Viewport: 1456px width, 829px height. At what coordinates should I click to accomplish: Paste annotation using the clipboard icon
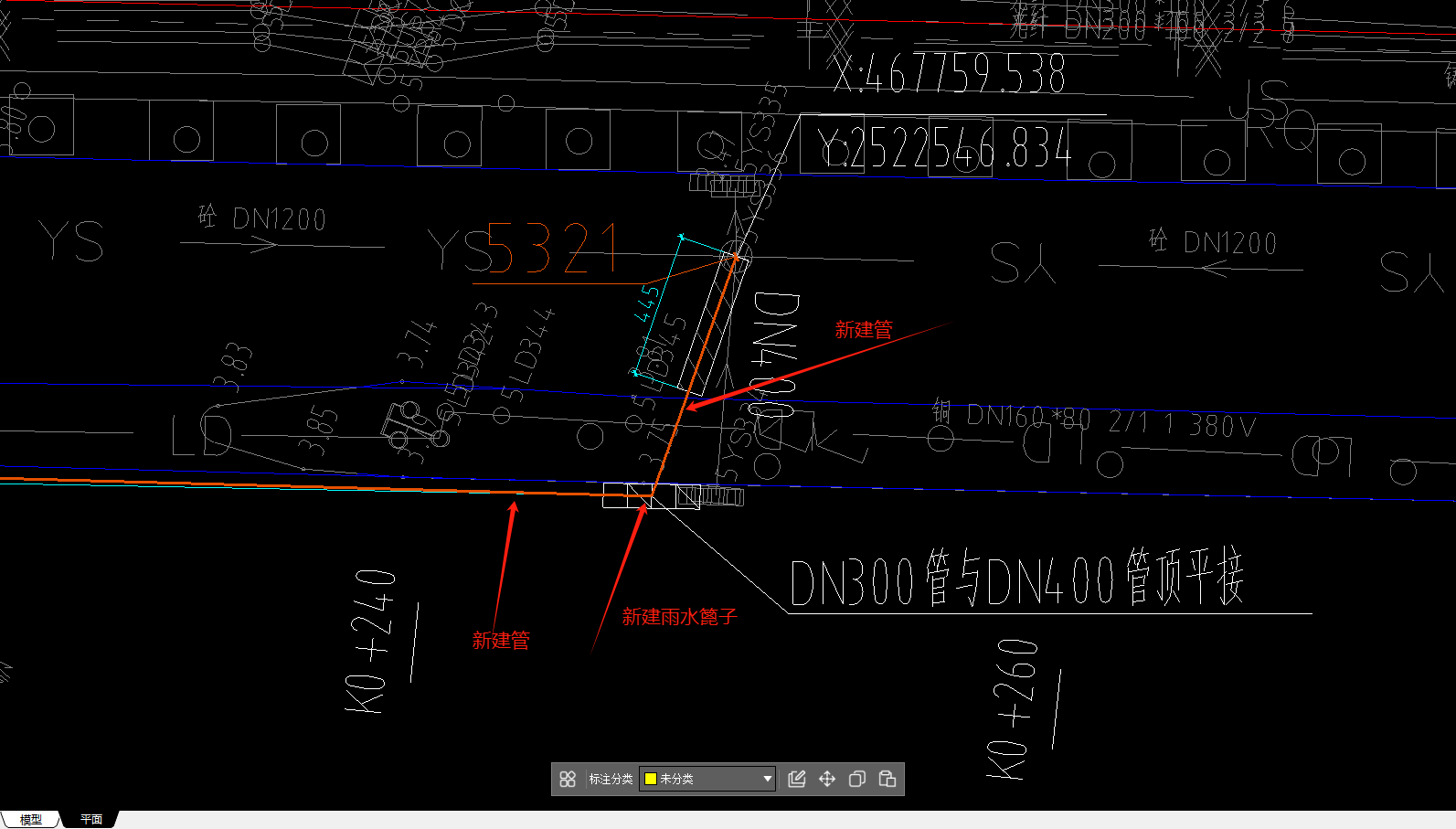(x=887, y=779)
